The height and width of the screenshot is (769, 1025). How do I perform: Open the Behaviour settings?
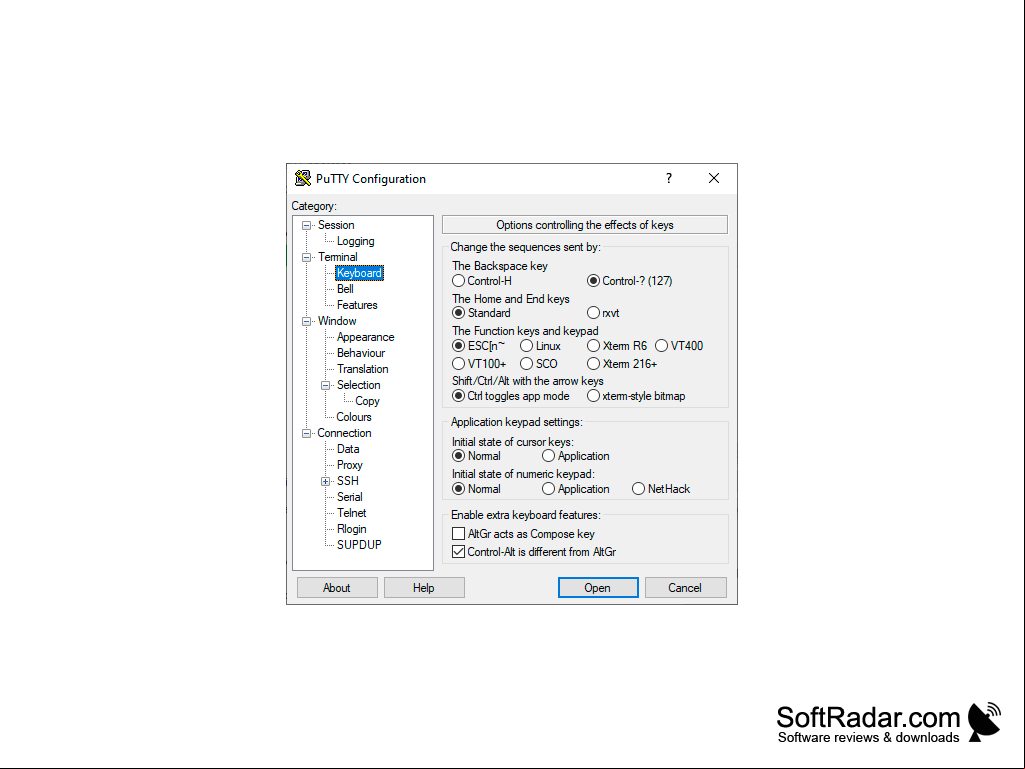click(361, 353)
